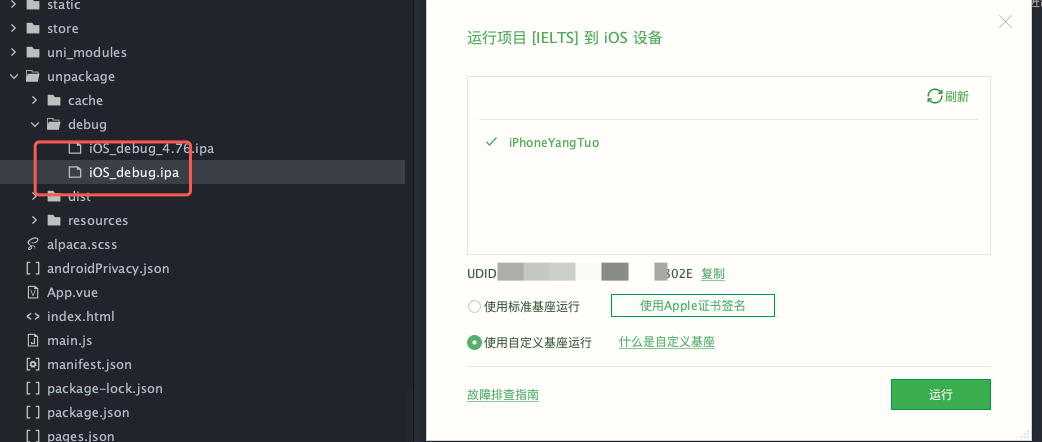Click the iOS_debug_4.76.ipa file icon
Image resolution: width=1042 pixels, height=442 pixels.
(x=75, y=148)
